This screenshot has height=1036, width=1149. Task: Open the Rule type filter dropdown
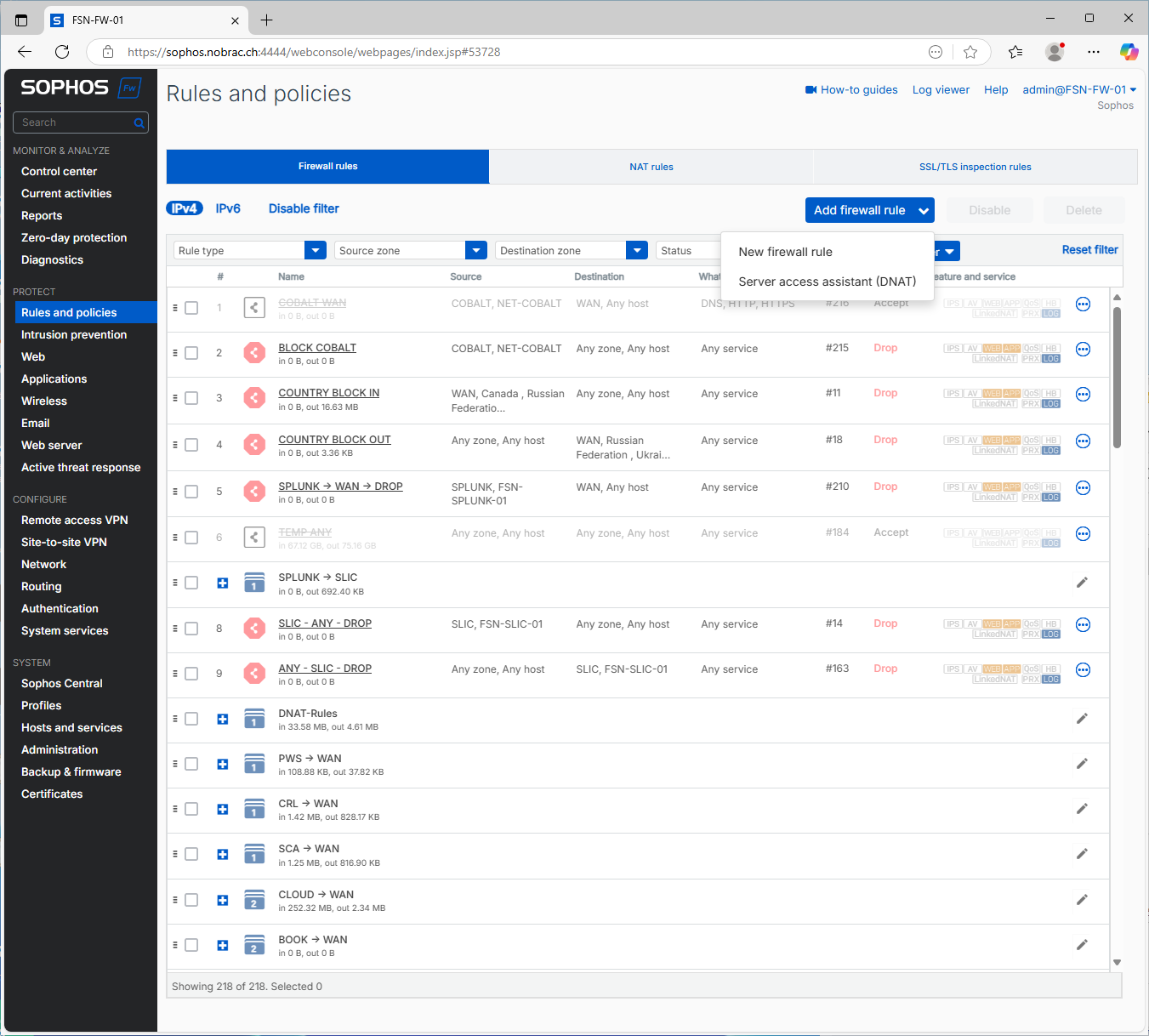click(250, 250)
